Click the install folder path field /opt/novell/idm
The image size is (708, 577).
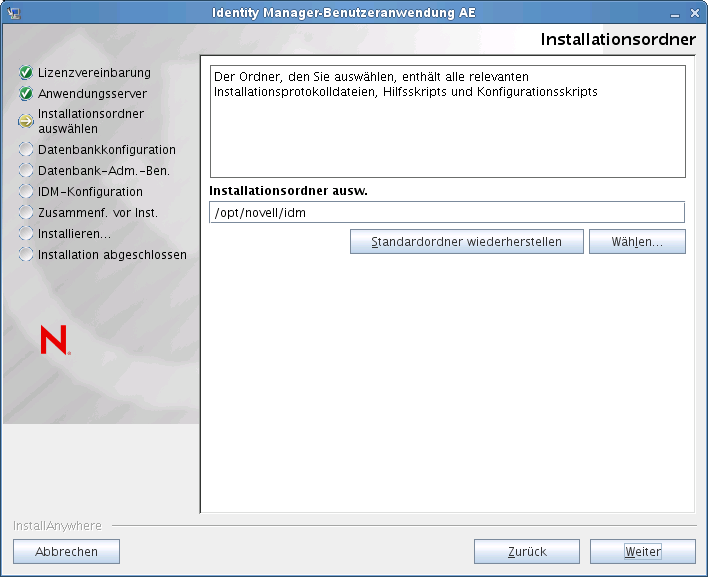pyautogui.click(x=447, y=212)
